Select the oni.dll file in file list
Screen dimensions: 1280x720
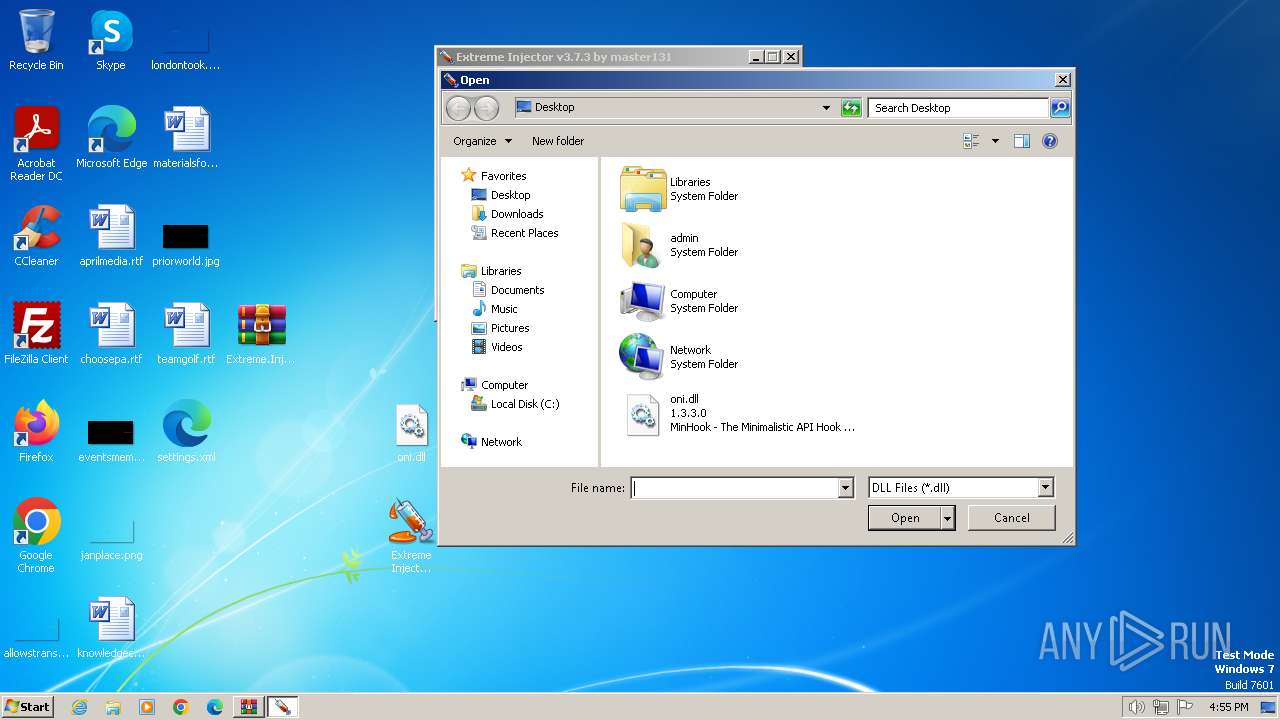(740, 413)
